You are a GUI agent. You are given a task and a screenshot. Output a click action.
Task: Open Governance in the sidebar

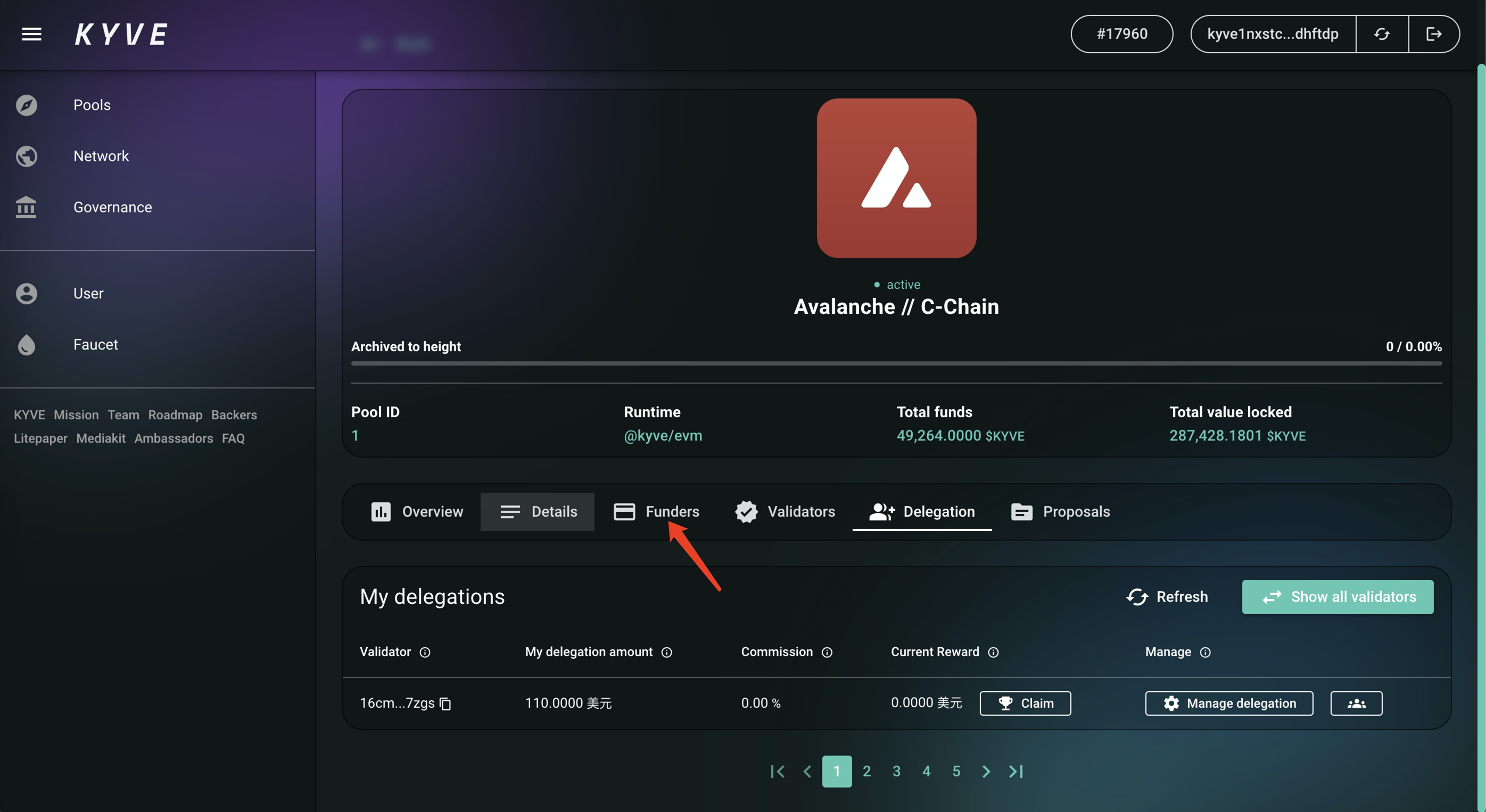(112, 207)
